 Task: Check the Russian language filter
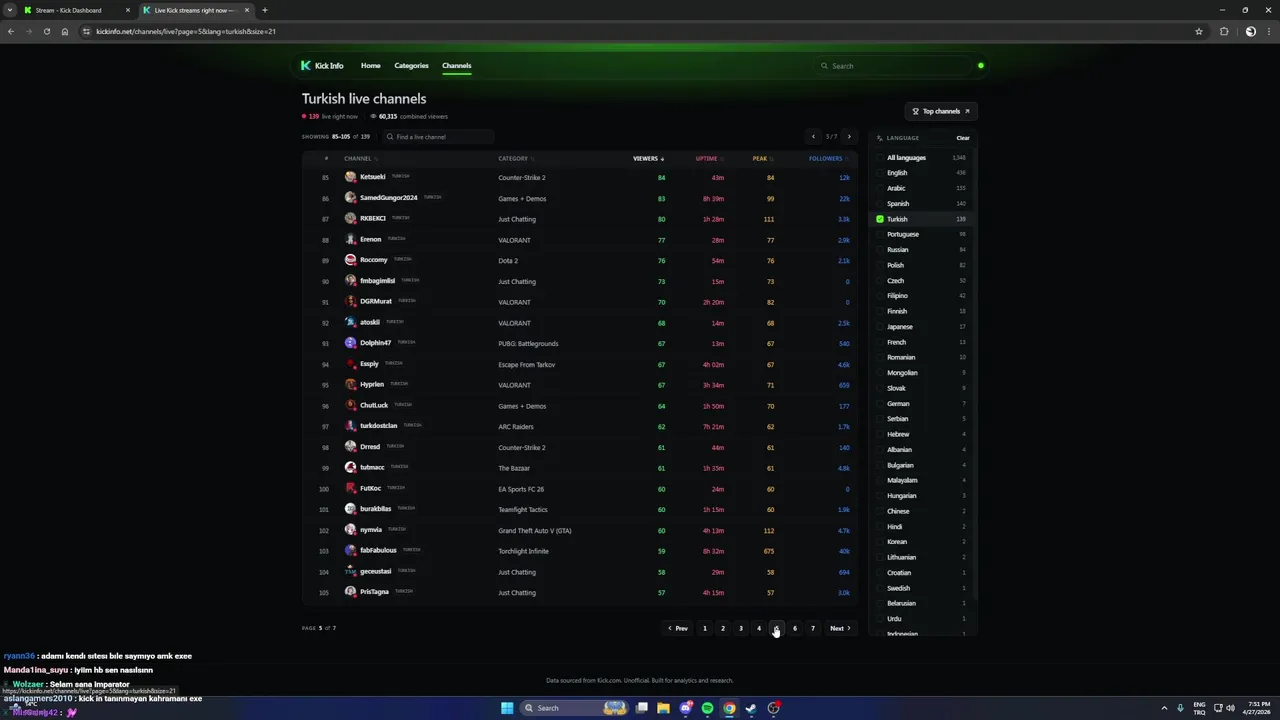(x=880, y=250)
